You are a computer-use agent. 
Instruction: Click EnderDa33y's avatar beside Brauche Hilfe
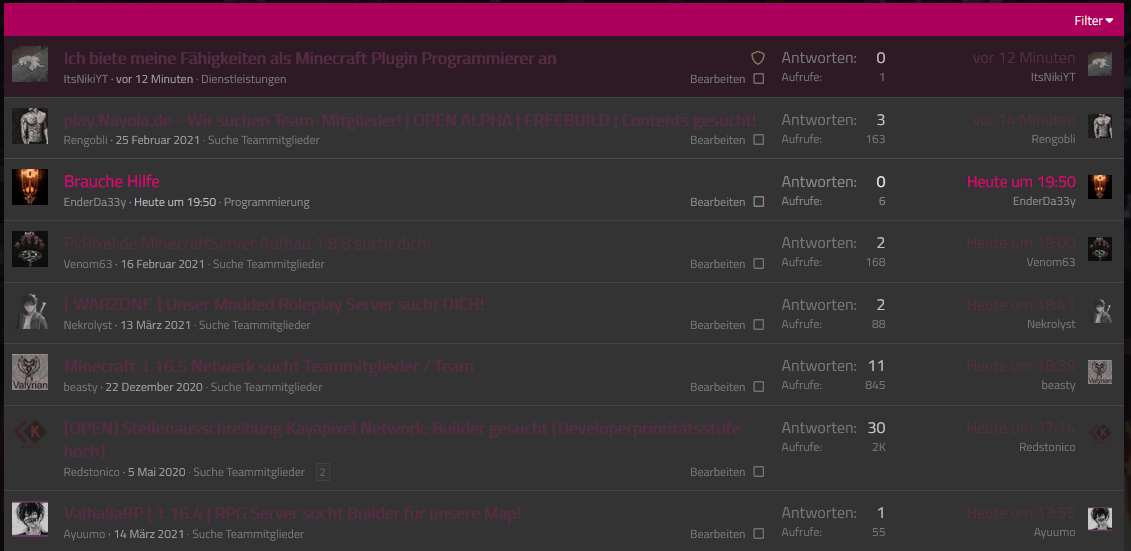(x=30, y=188)
